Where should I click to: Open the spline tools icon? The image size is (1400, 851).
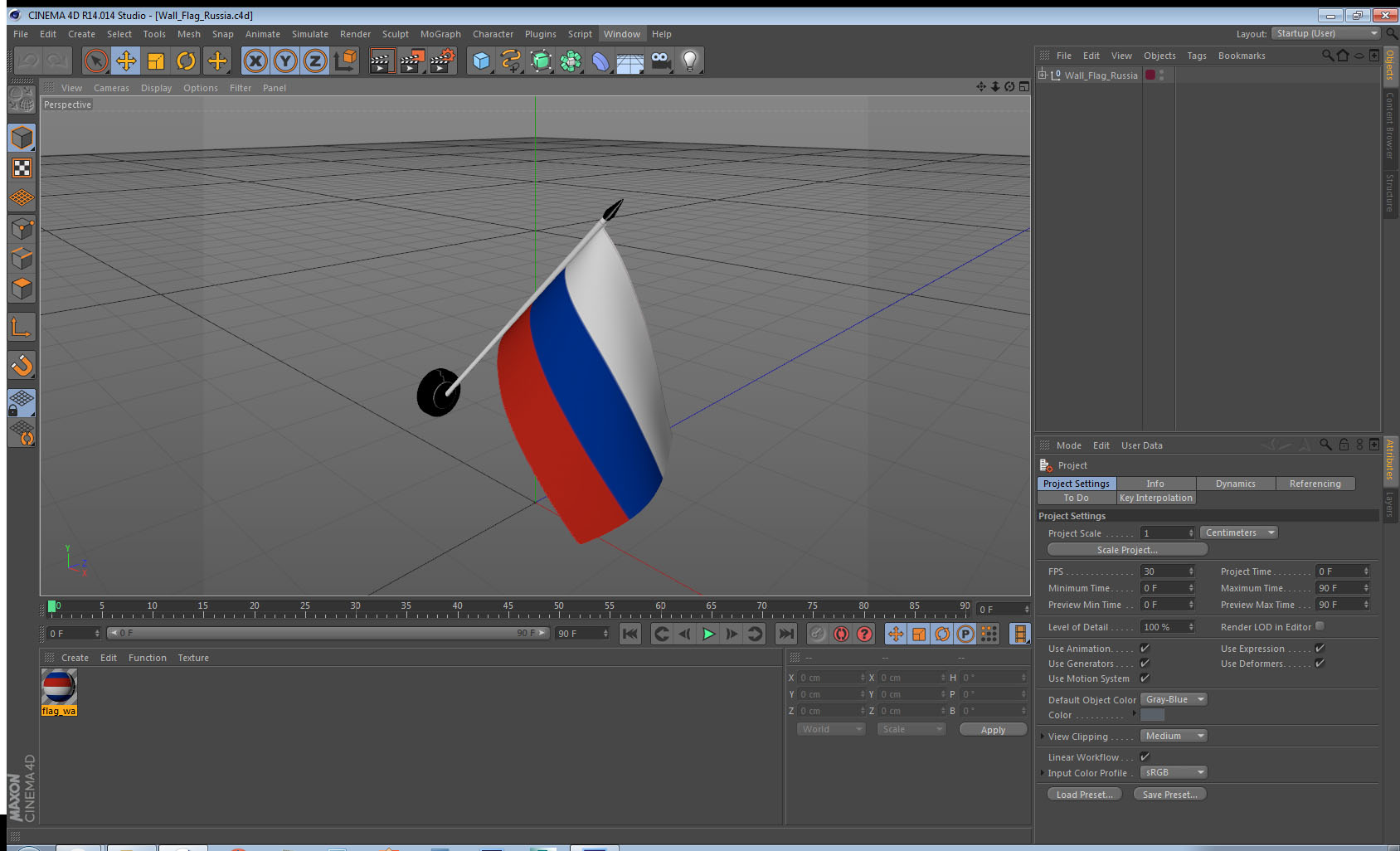(x=511, y=61)
